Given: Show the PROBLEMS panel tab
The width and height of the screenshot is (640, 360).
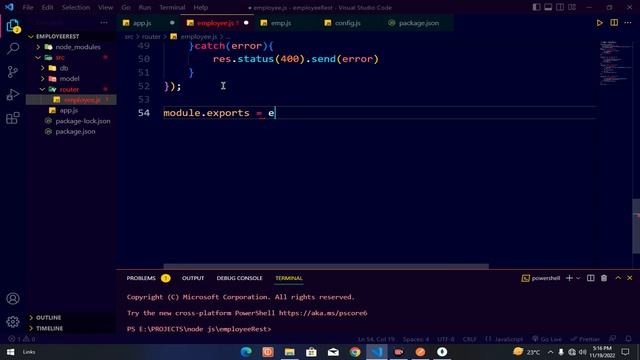Looking at the screenshot, I should coord(141,278).
